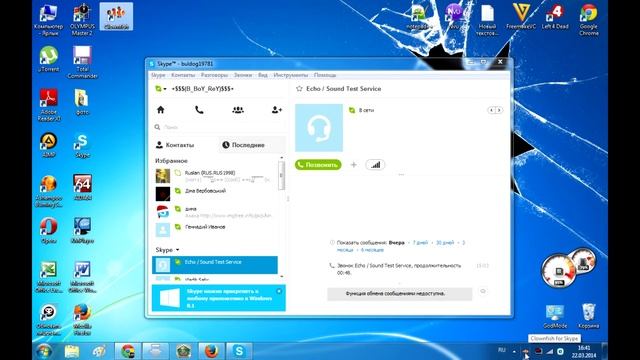Collapse the Skype contacts group arrow
Screen dimensions: 640x360
[177, 250]
